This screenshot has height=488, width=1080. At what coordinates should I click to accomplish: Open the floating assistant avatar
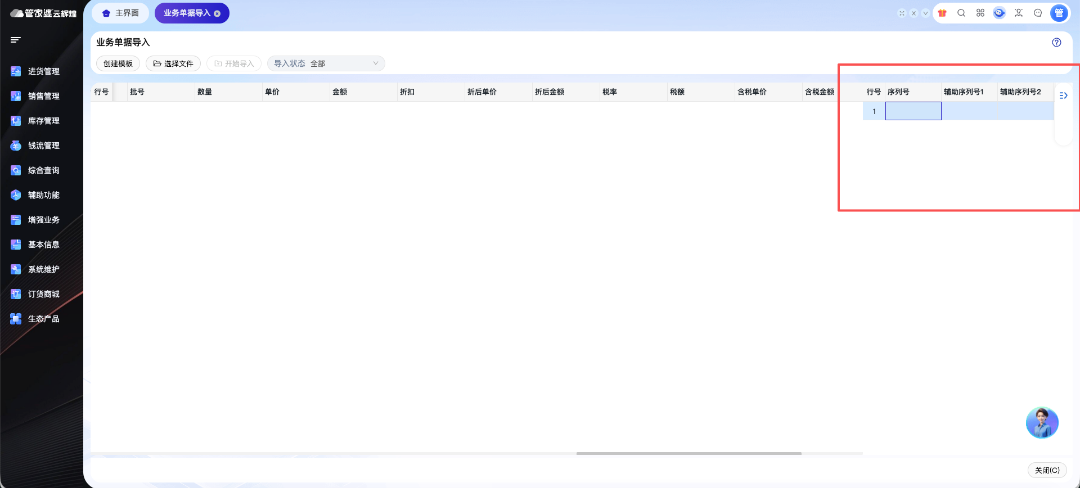click(1042, 422)
